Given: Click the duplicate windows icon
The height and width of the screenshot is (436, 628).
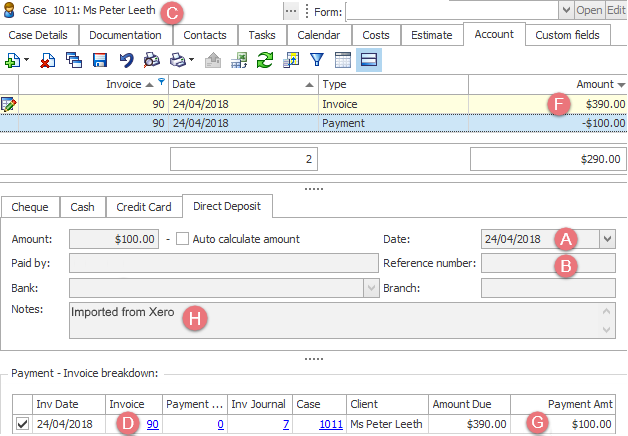Looking at the screenshot, I should click(x=74, y=60).
